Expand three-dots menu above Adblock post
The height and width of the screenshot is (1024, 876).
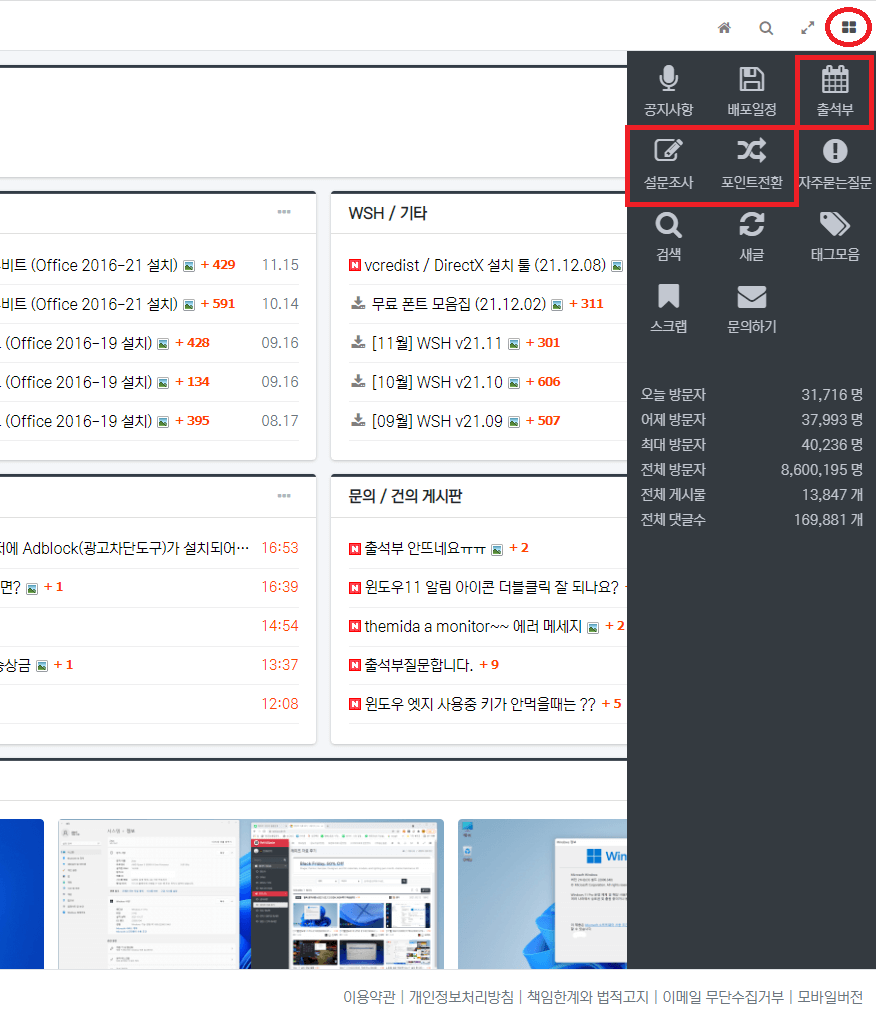point(284,496)
